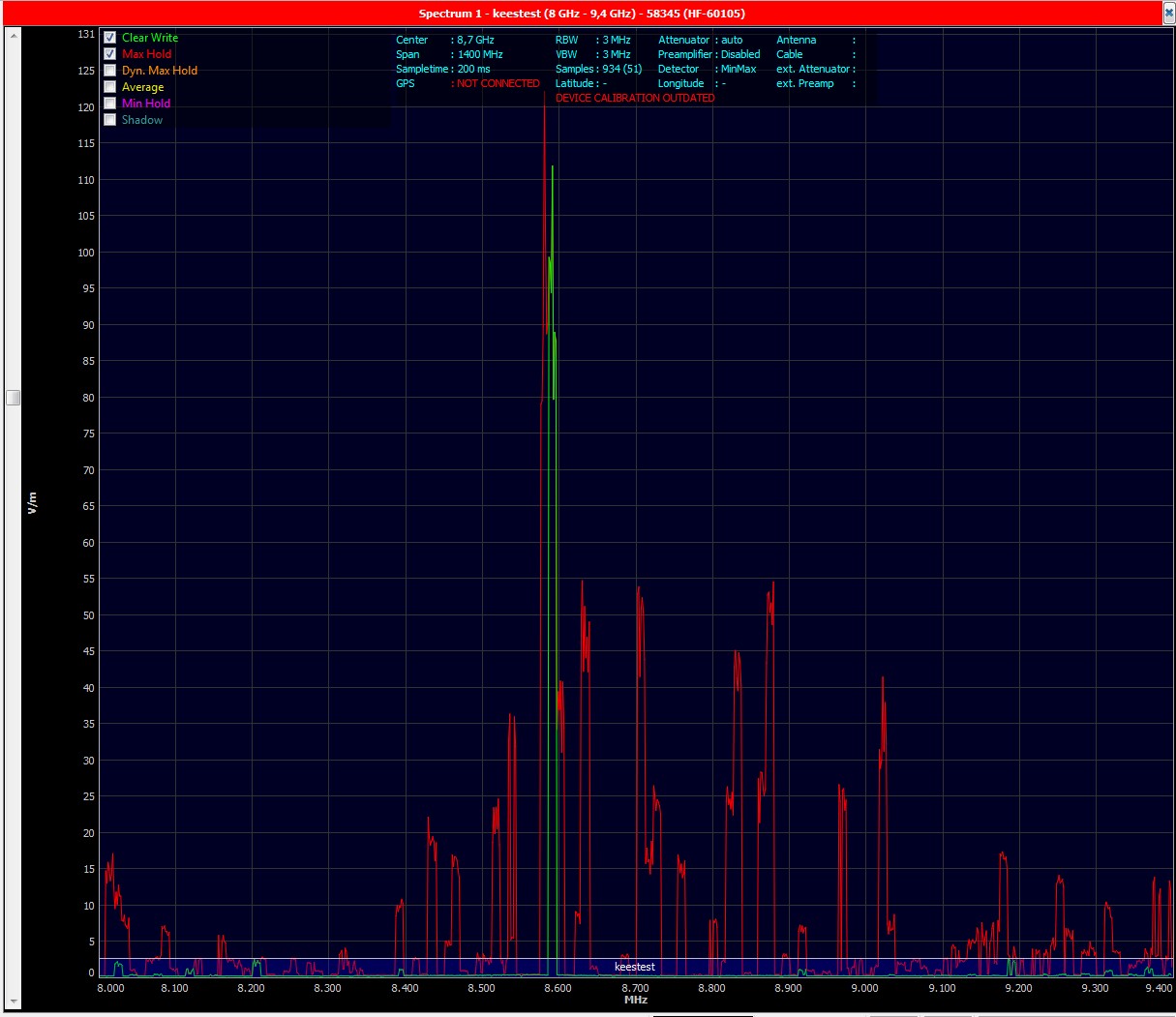Image resolution: width=1176 pixels, height=1017 pixels.
Task: Enable the Min Hold trace checkbox
Action: pyautogui.click(x=109, y=104)
